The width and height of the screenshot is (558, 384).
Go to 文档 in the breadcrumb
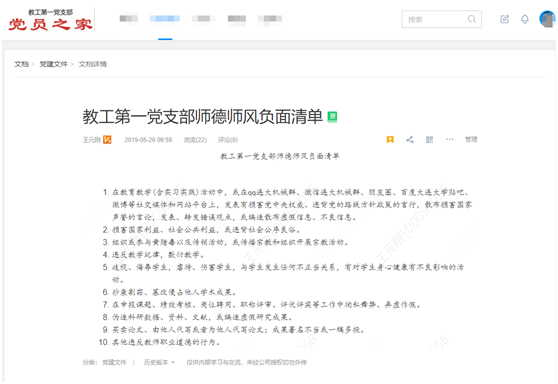click(x=21, y=64)
